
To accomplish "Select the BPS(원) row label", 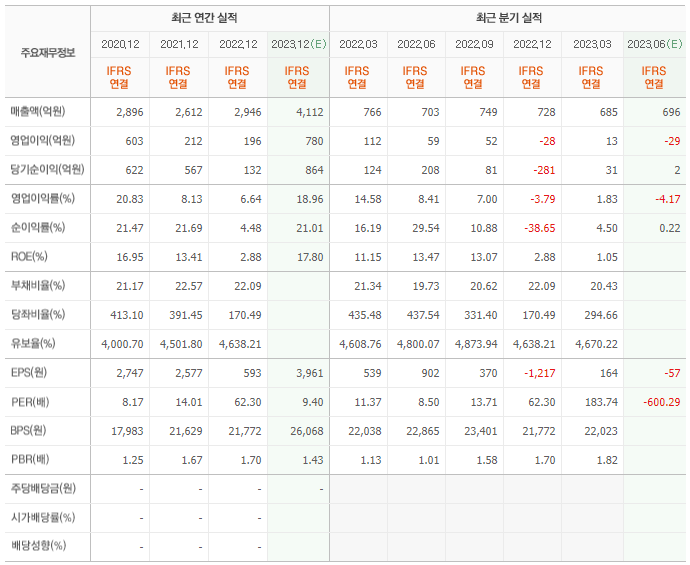I will [x=28, y=431].
